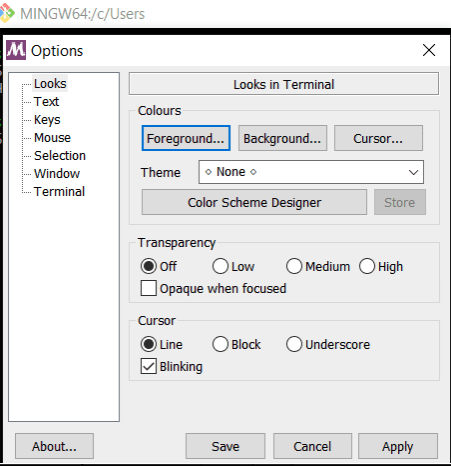The width and height of the screenshot is (451, 466).
Task: Switch to the Keys category
Action: [x=47, y=119]
